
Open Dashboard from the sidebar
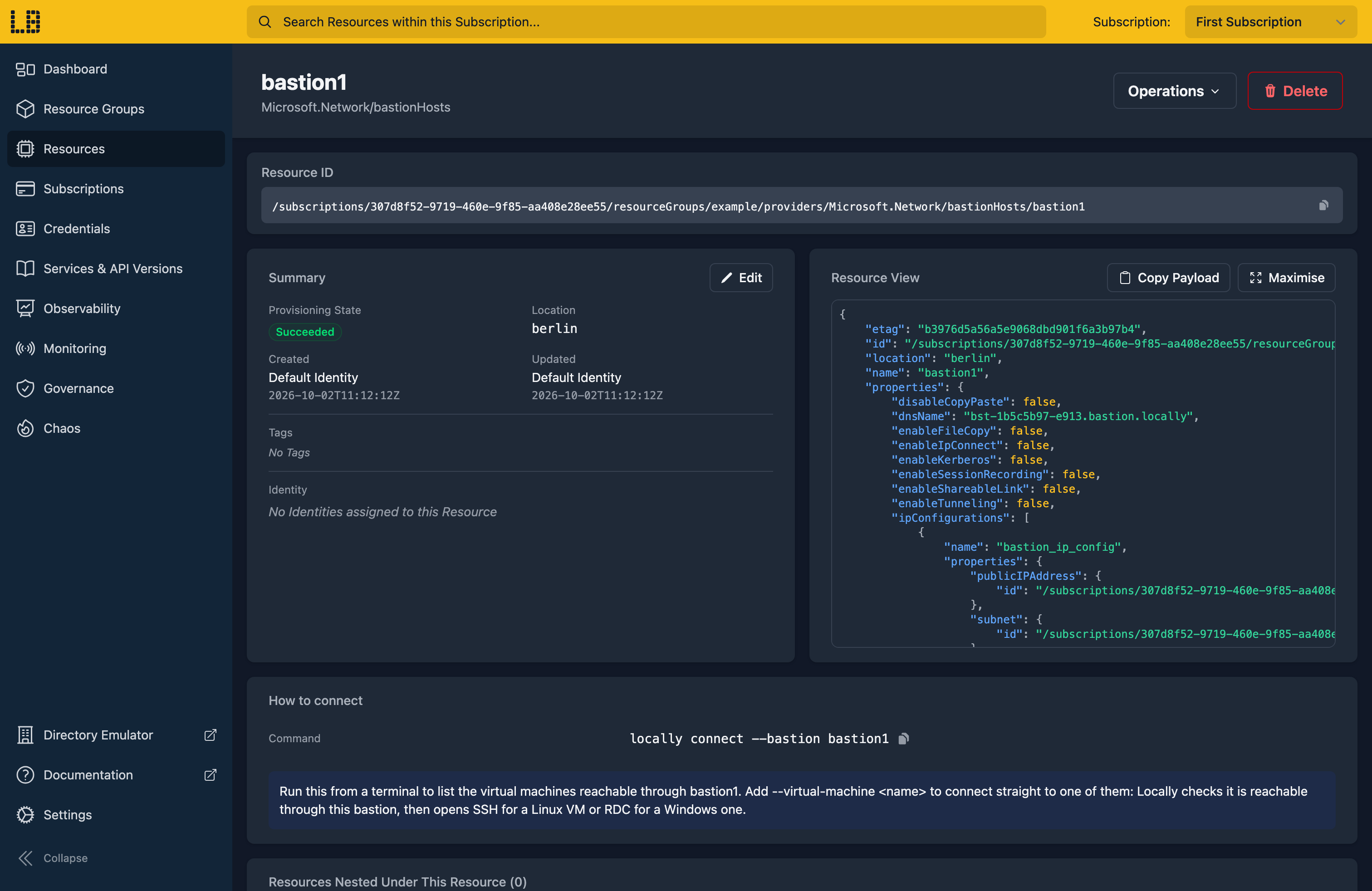pos(116,69)
